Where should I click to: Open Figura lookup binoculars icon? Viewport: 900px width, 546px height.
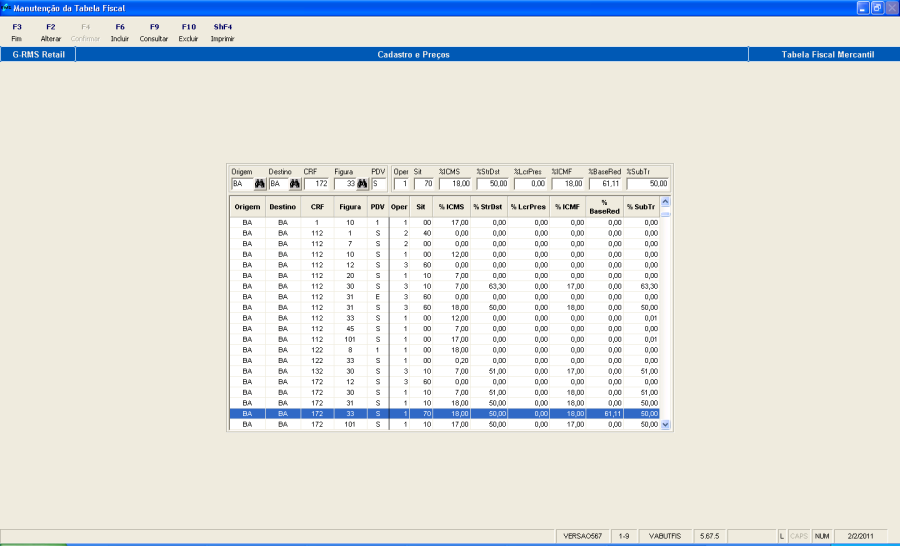[x=362, y=184]
